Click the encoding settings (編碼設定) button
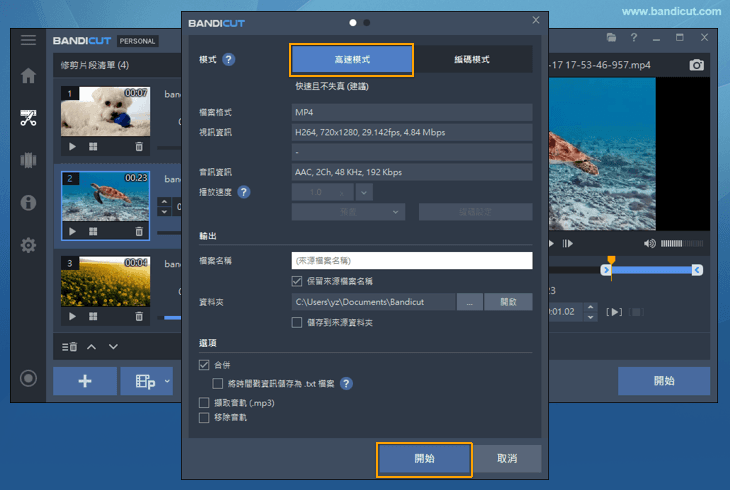730x490 pixels. click(x=475, y=212)
